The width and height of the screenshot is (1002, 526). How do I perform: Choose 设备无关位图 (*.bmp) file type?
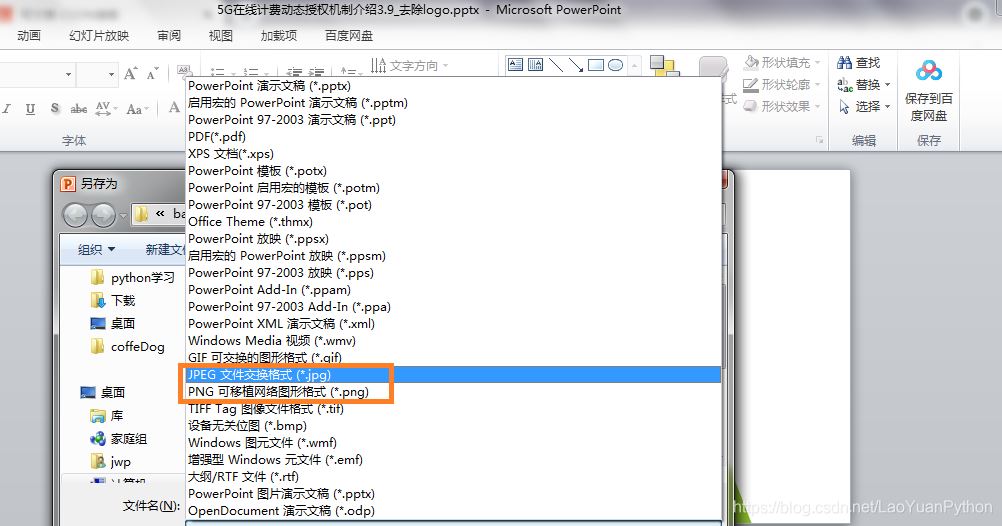point(453,426)
